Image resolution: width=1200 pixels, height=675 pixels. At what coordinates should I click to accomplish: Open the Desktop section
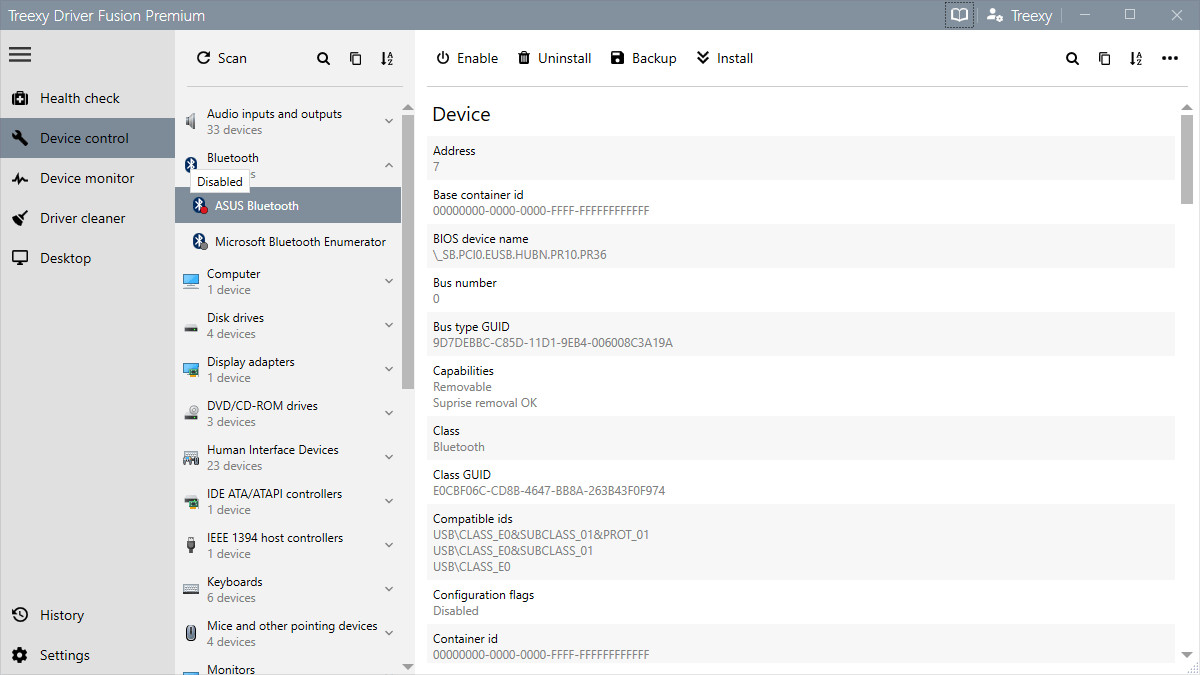click(64, 258)
